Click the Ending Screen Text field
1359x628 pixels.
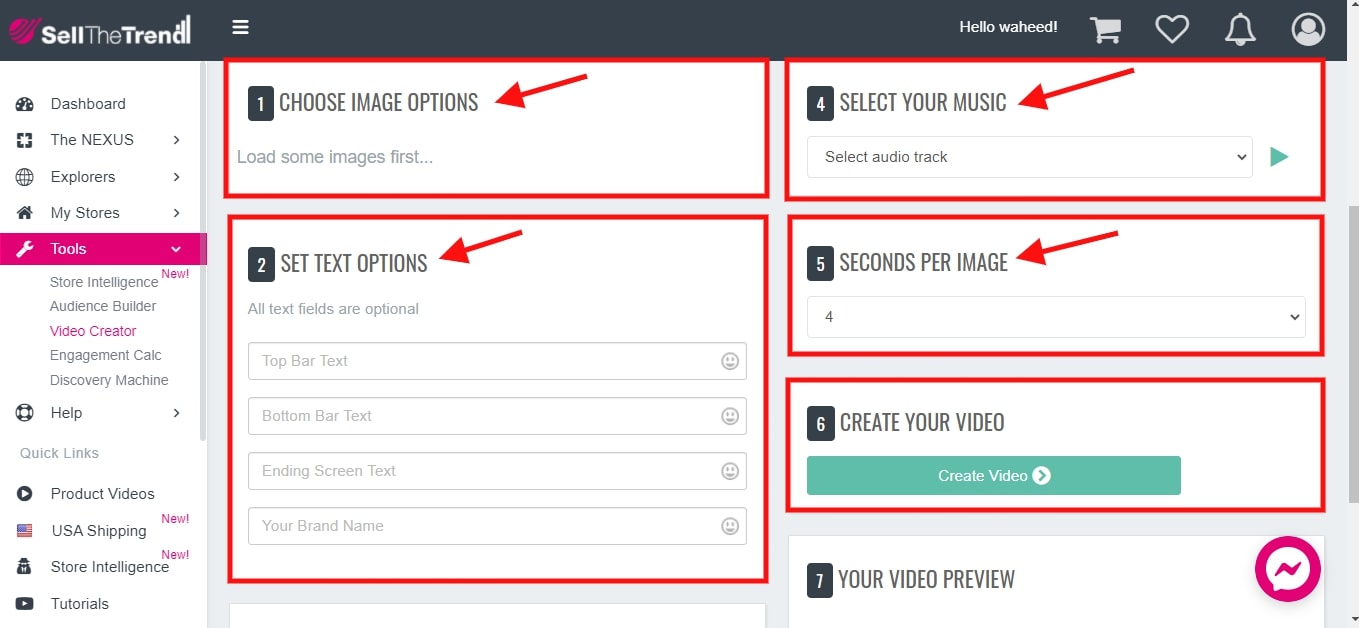485,471
